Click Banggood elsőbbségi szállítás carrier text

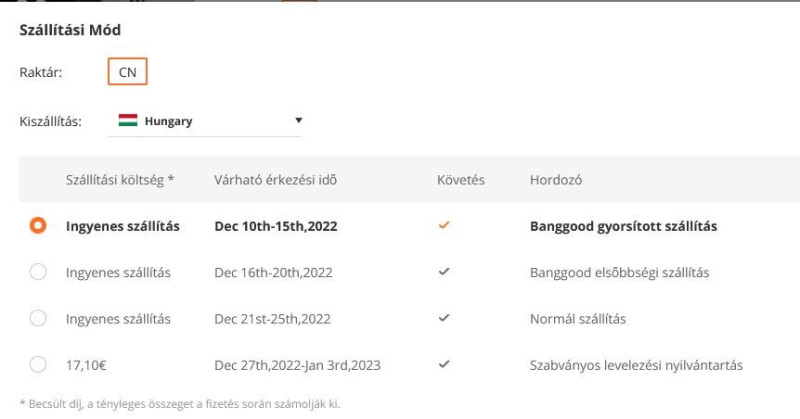[x=619, y=273]
